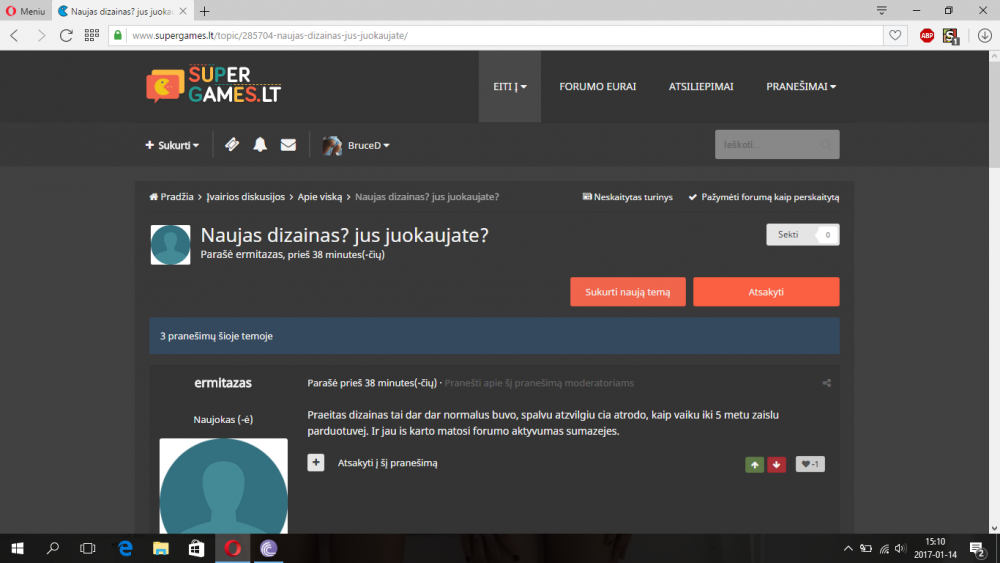The image size is (1000, 563).
Task: Open ATSILIEPIMAI menu item
Action: click(x=701, y=87)
